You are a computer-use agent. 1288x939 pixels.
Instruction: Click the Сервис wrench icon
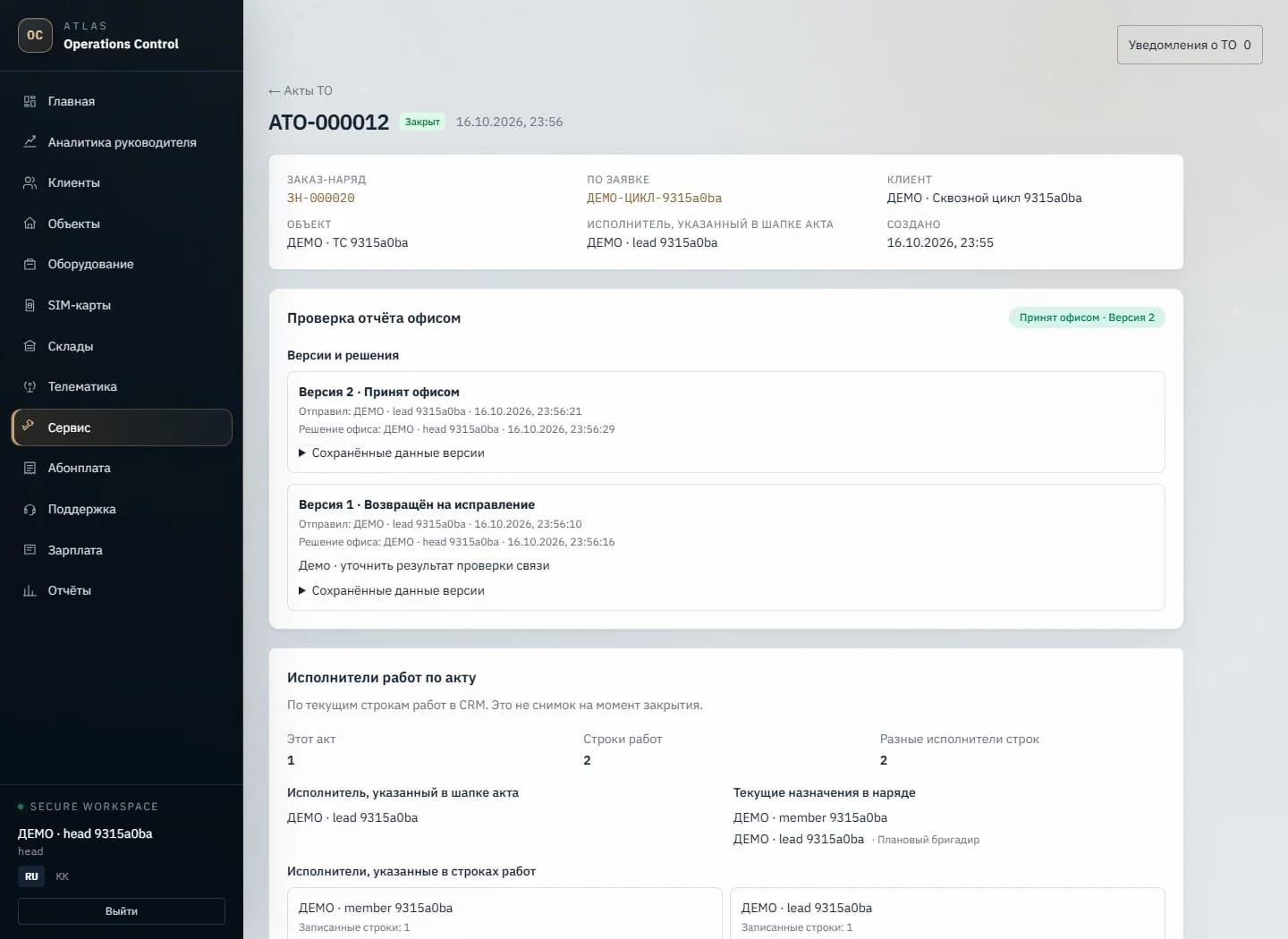click(29, 426)
